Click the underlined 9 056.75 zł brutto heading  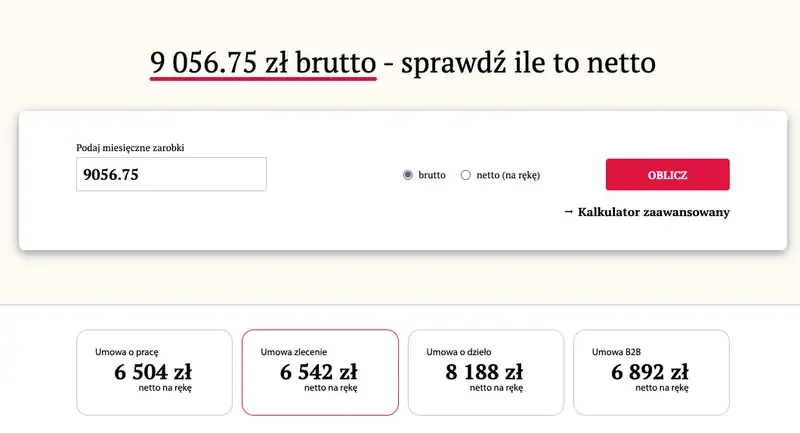pos(264,64)
